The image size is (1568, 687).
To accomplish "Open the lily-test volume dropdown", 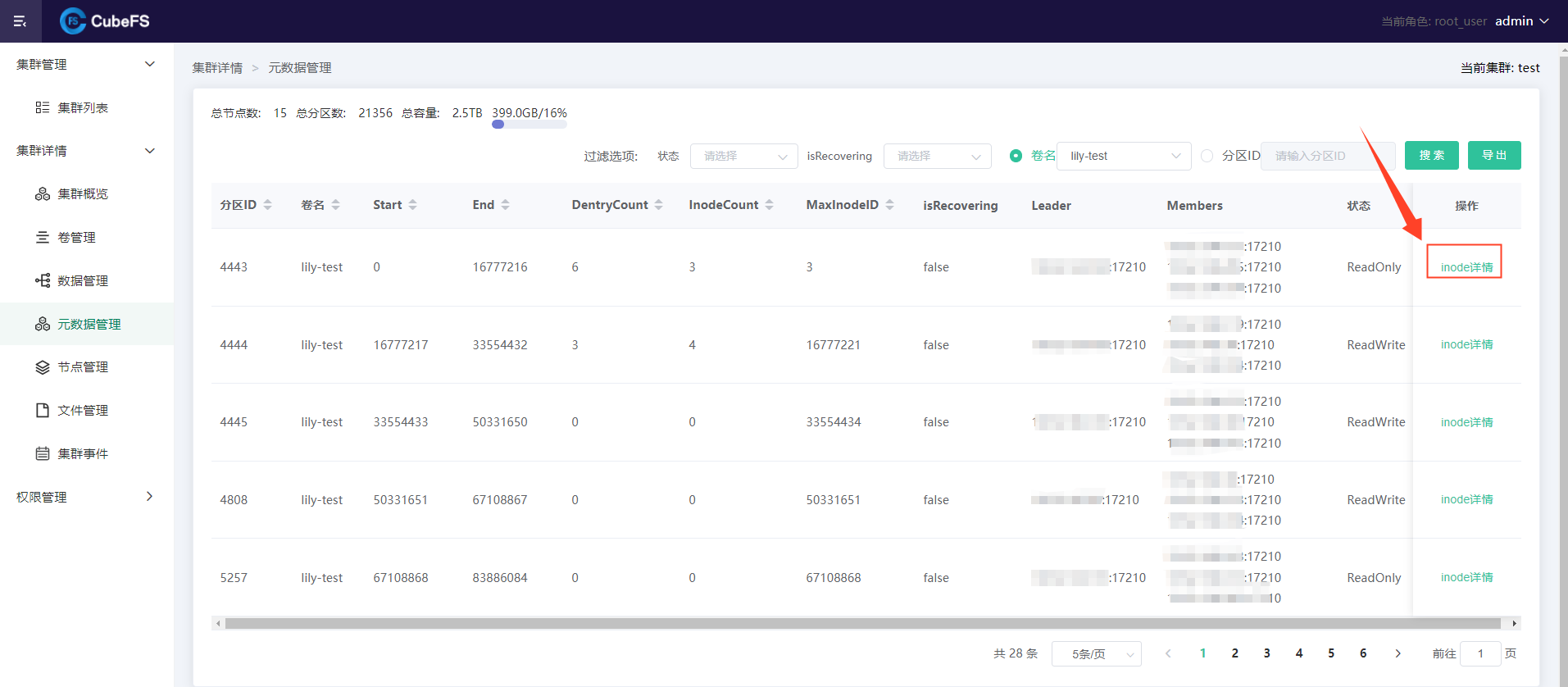I will coord(1124,156).
